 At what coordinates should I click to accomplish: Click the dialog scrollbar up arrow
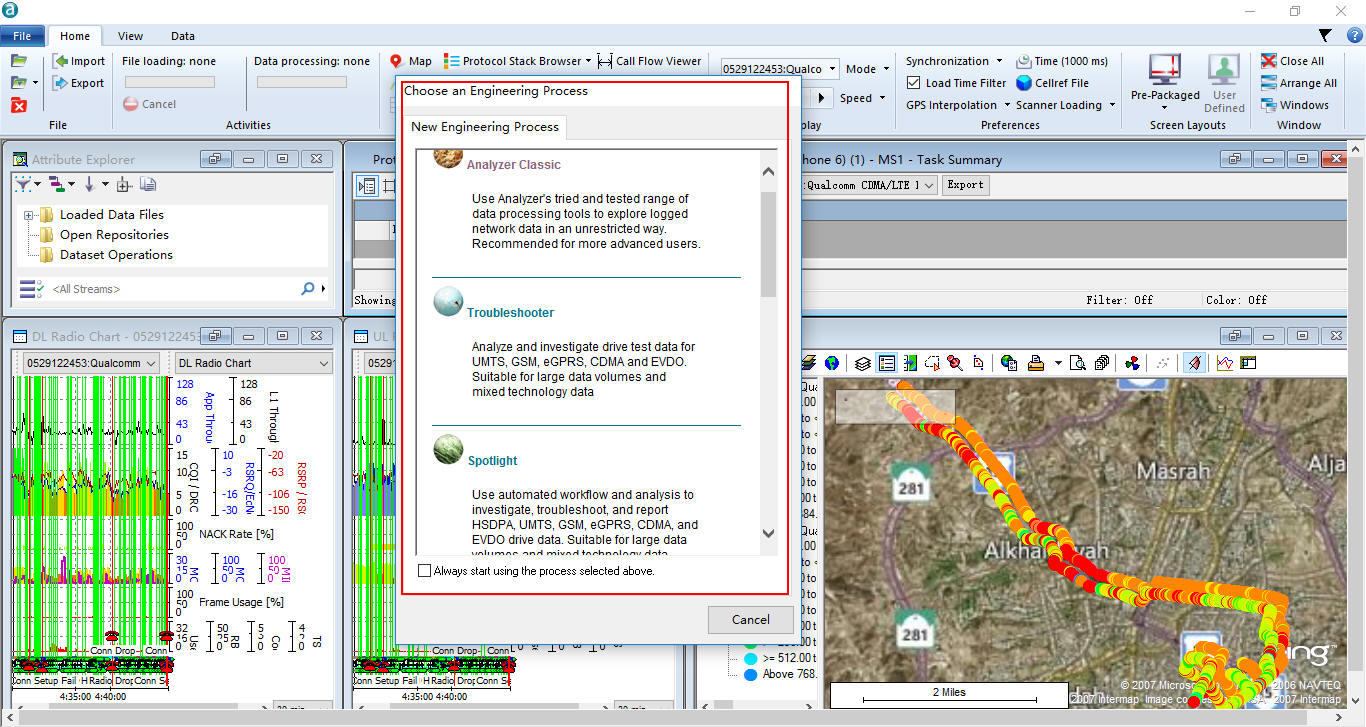click(769, 171)
